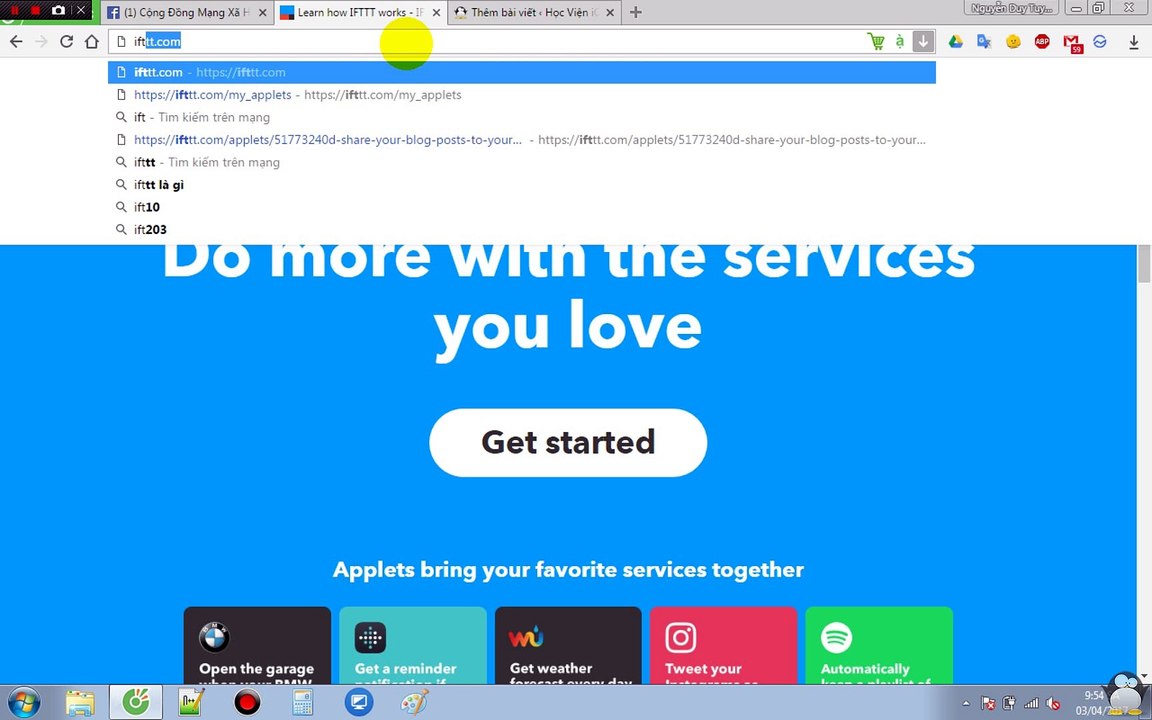This screenshot has width=1152, height=720.
Task: Click the green shopping cart icon in address bar
Action: click(876, 42)
